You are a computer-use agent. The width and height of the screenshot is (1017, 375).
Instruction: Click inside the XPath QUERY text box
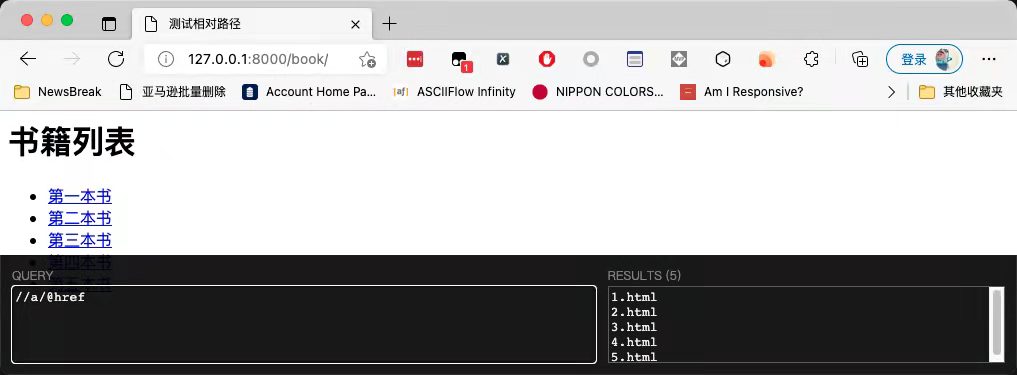tap(304, 324)
